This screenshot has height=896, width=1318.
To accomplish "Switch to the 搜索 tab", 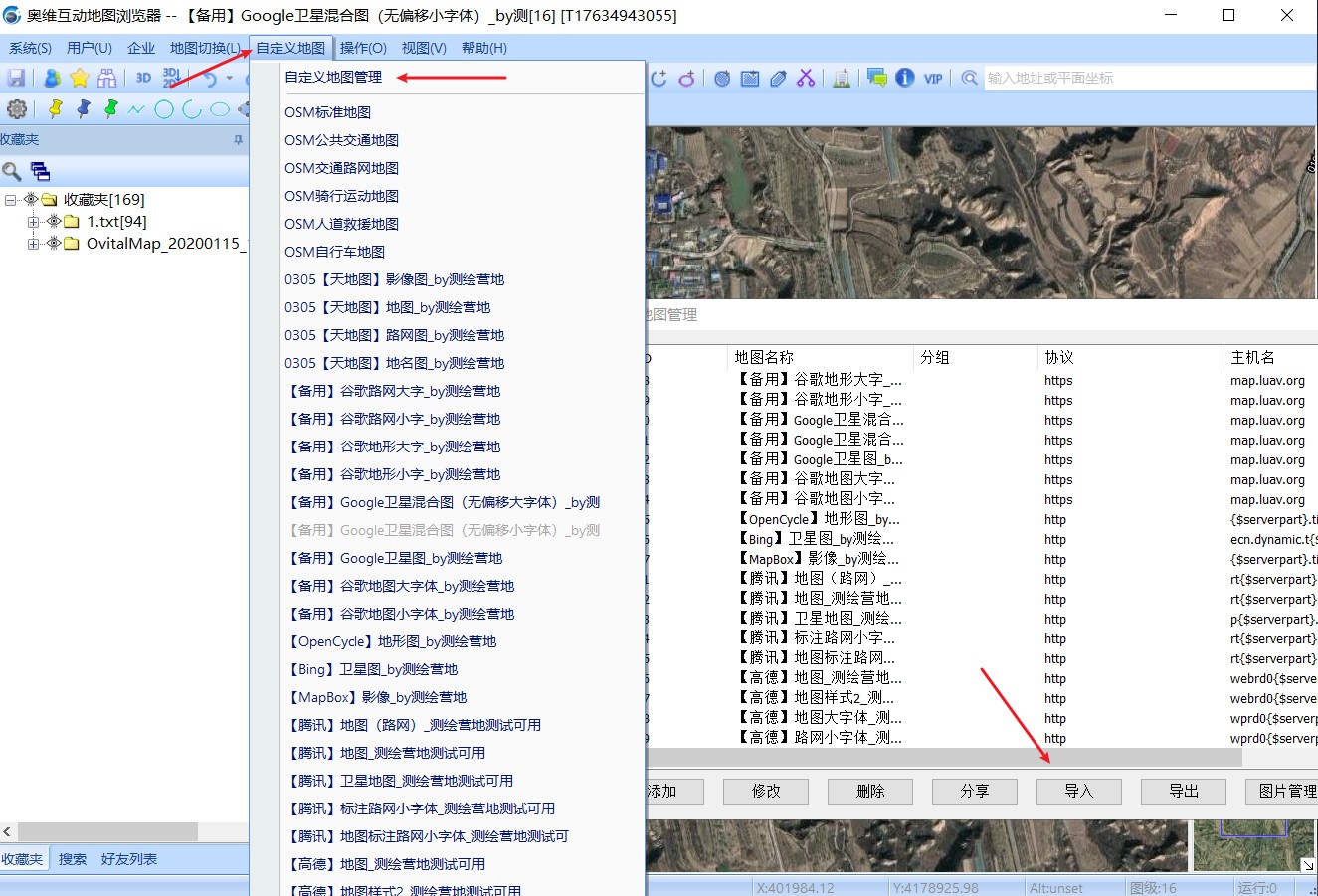I will 73,859.
